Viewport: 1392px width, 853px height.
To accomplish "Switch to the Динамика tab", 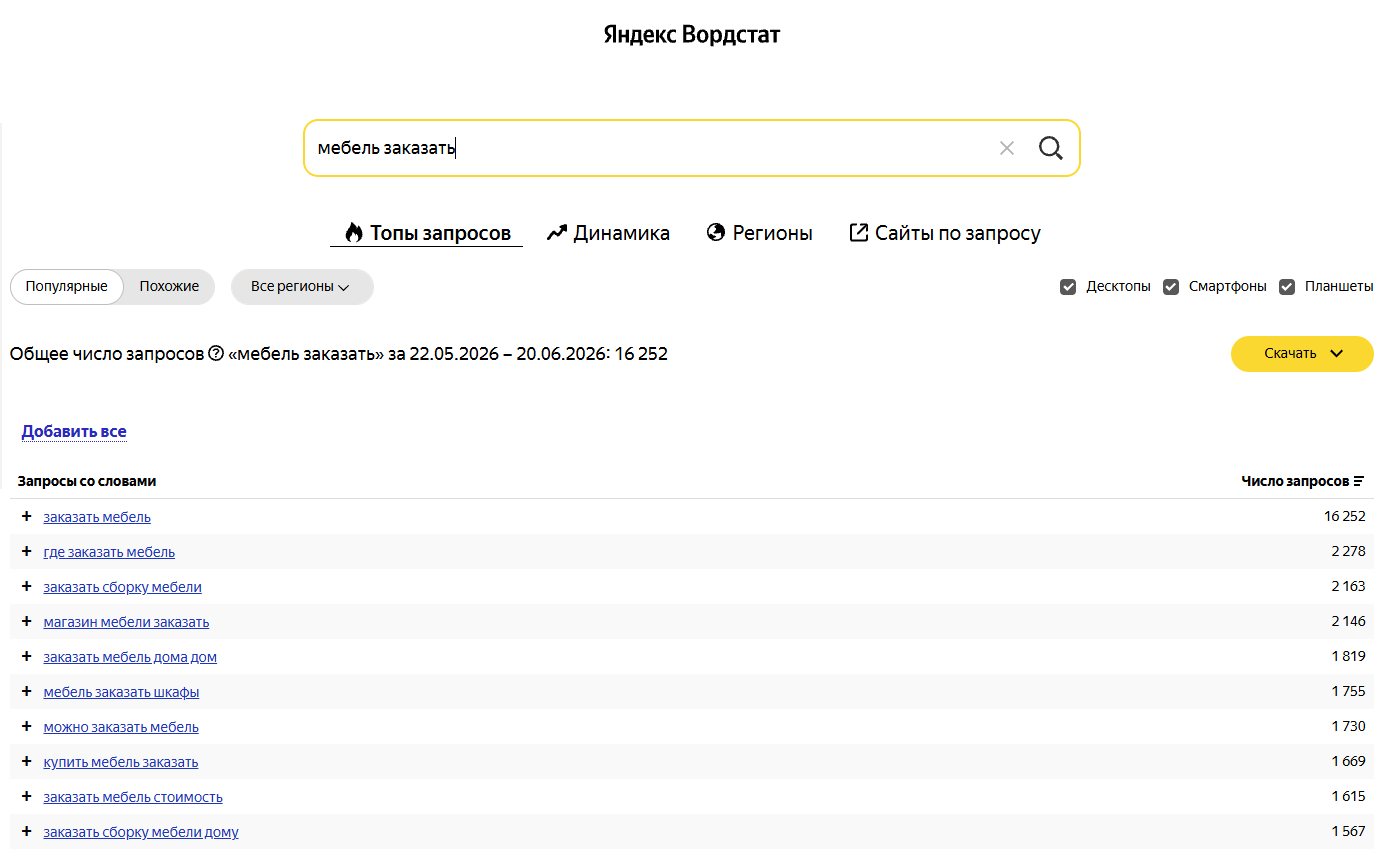I will point(608,233).
